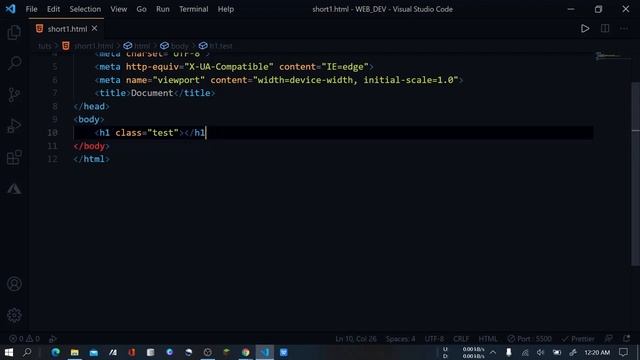The width and height of the screenshot is (640, 360).
Task: Open the Extensions view
Action: coord(14,157)
